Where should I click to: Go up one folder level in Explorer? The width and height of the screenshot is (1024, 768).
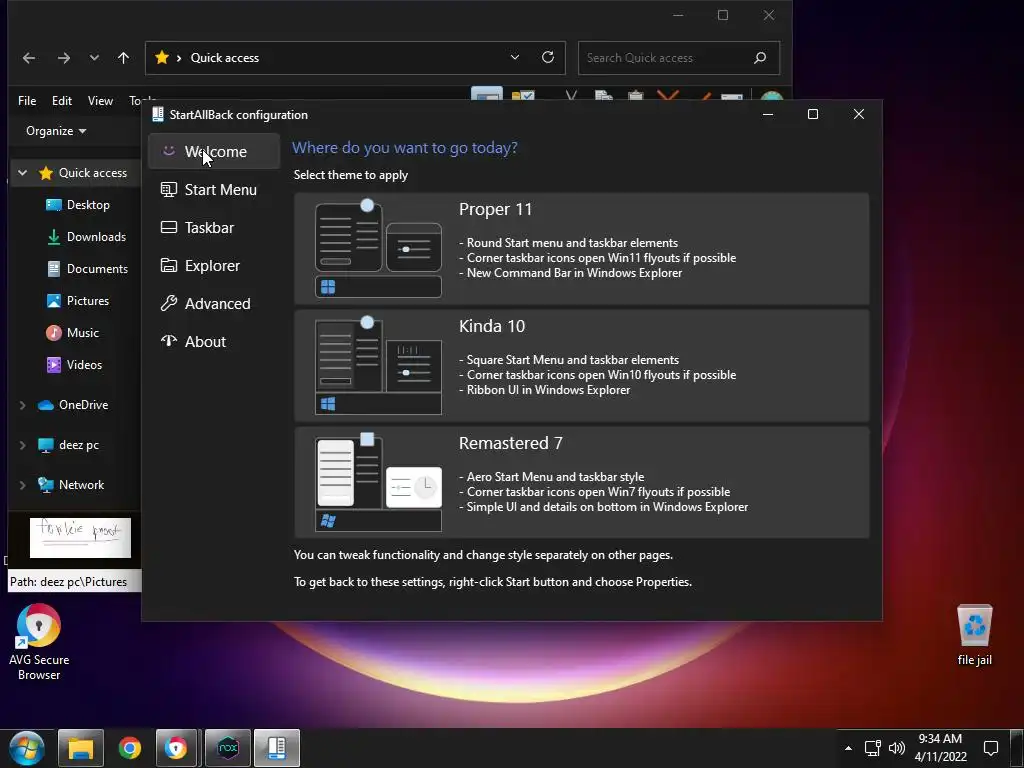tap(123, 58)
